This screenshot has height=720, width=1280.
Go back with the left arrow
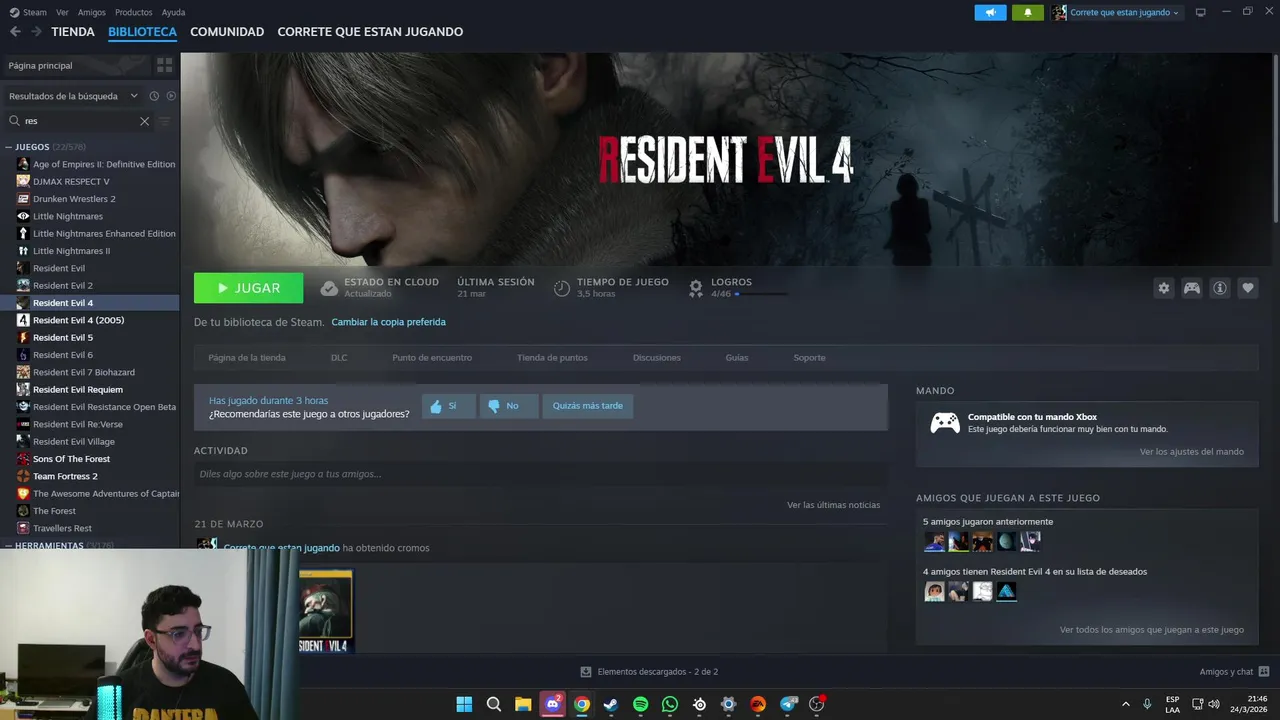click(15, 32)
